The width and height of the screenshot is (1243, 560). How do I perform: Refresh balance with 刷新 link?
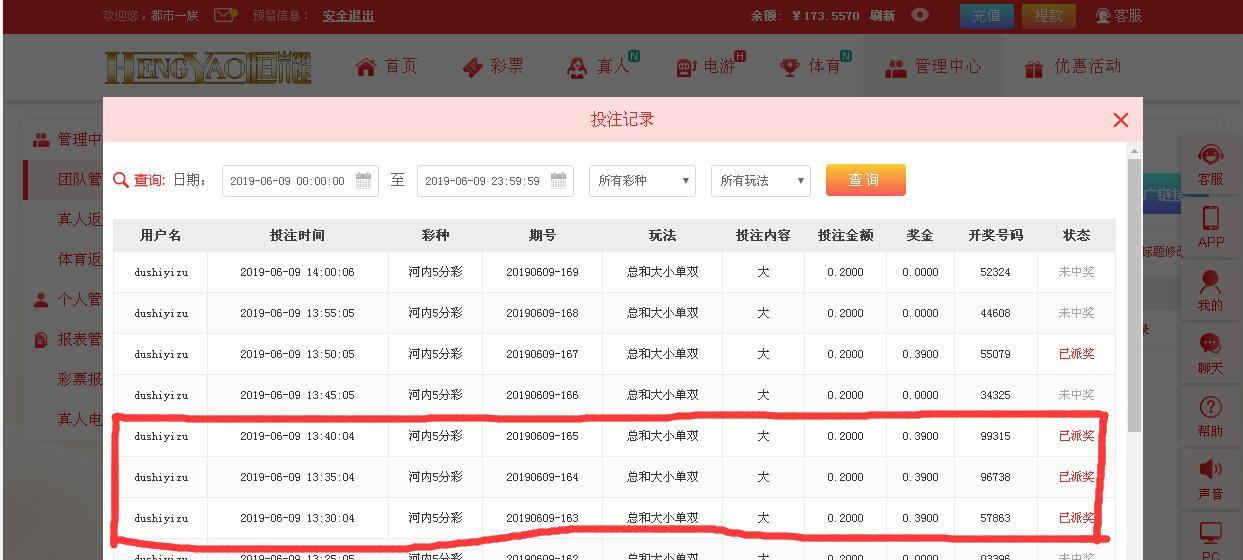point(882,16)
